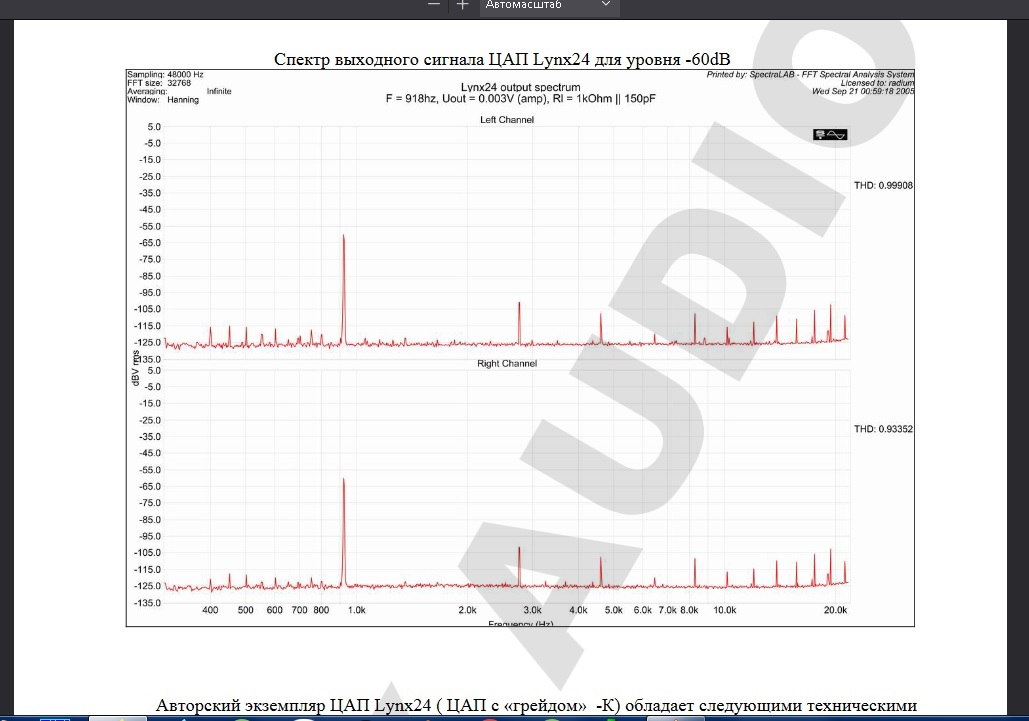
Task: Click the '700' frequency axis label
Action: [299, 610]
